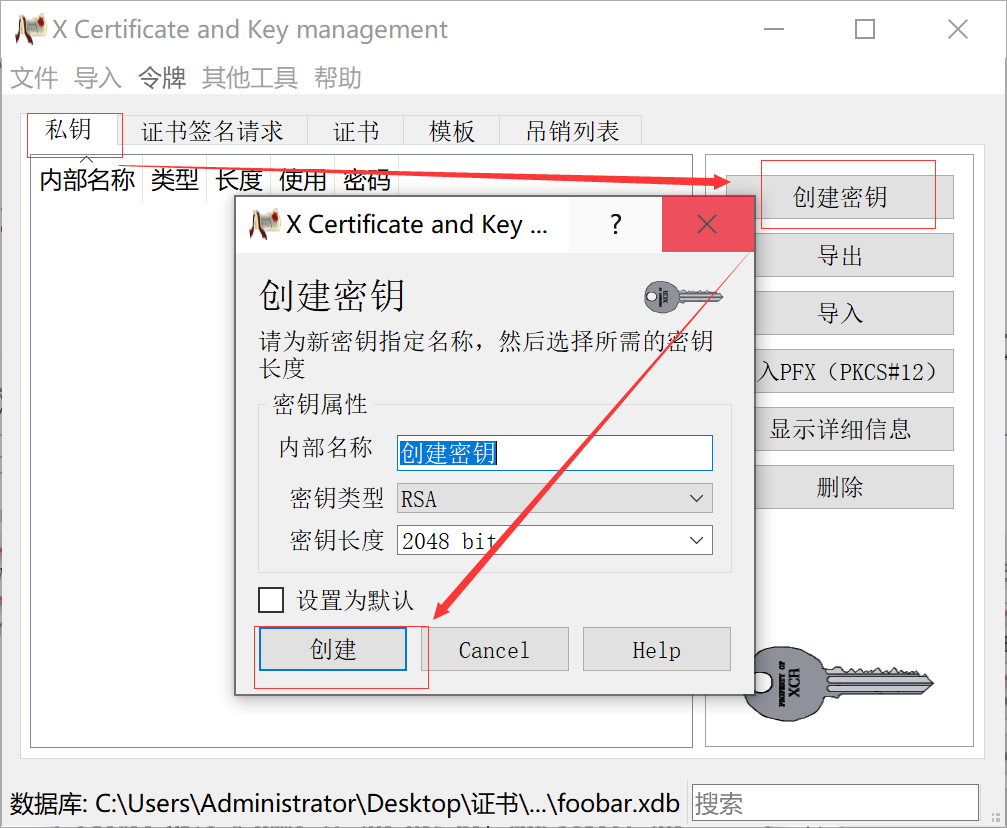Expand the 密钥长度 2048 bit combo box
The width and height of the screenshot is (1007, 828).
(554, 540)
